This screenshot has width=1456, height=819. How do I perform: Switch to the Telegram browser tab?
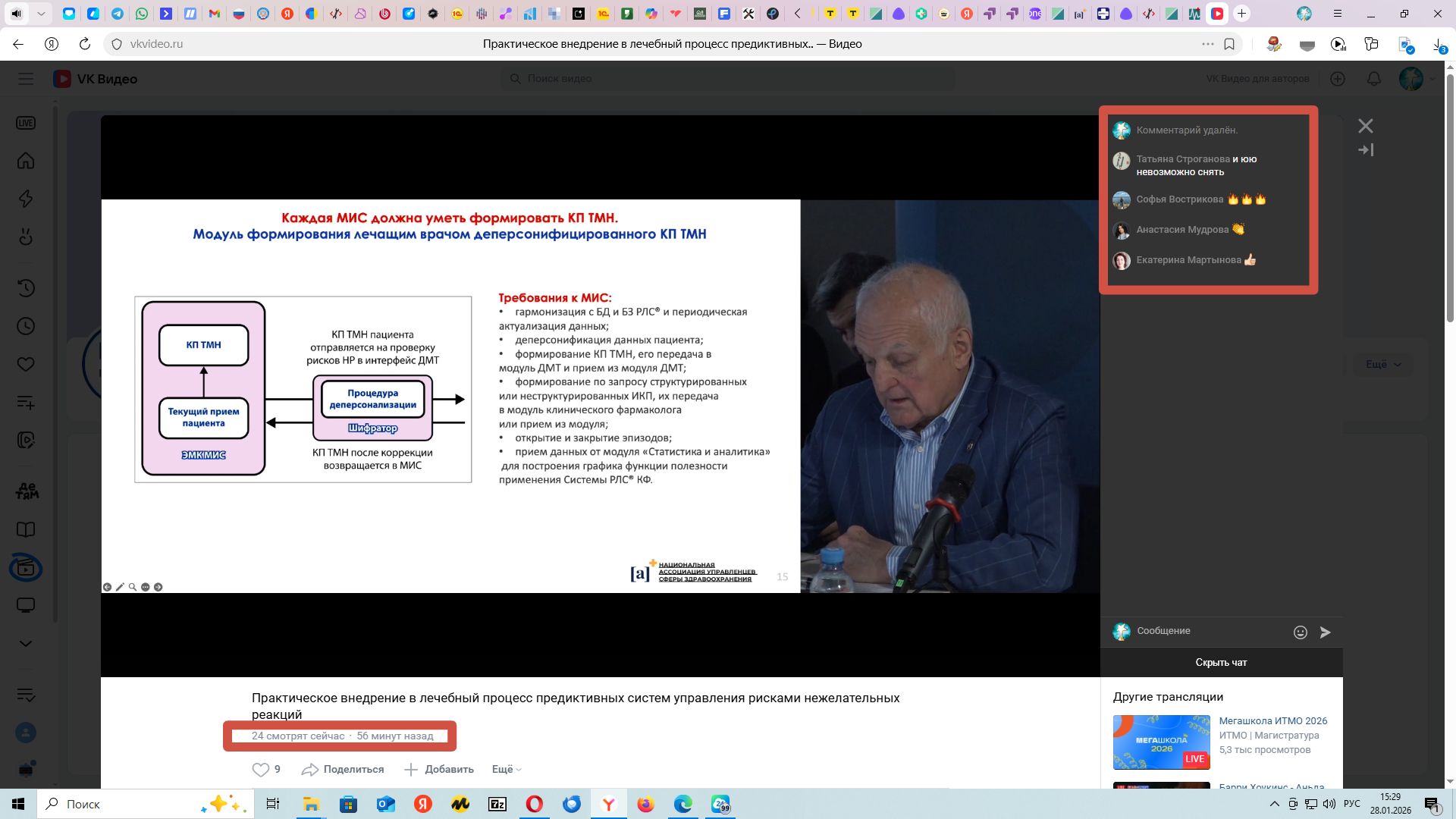click(118, 14)
